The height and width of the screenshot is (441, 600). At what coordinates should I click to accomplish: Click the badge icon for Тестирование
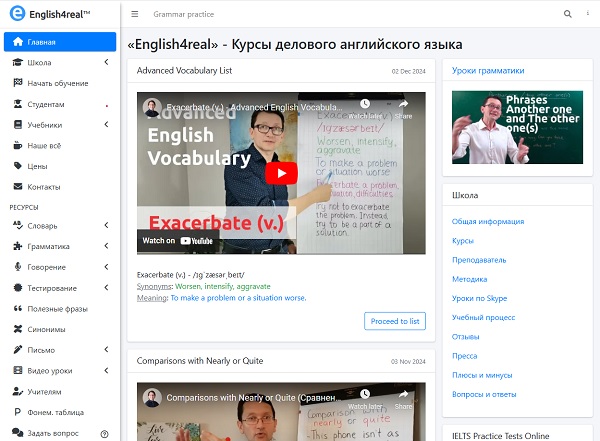(x=18, y=287)
